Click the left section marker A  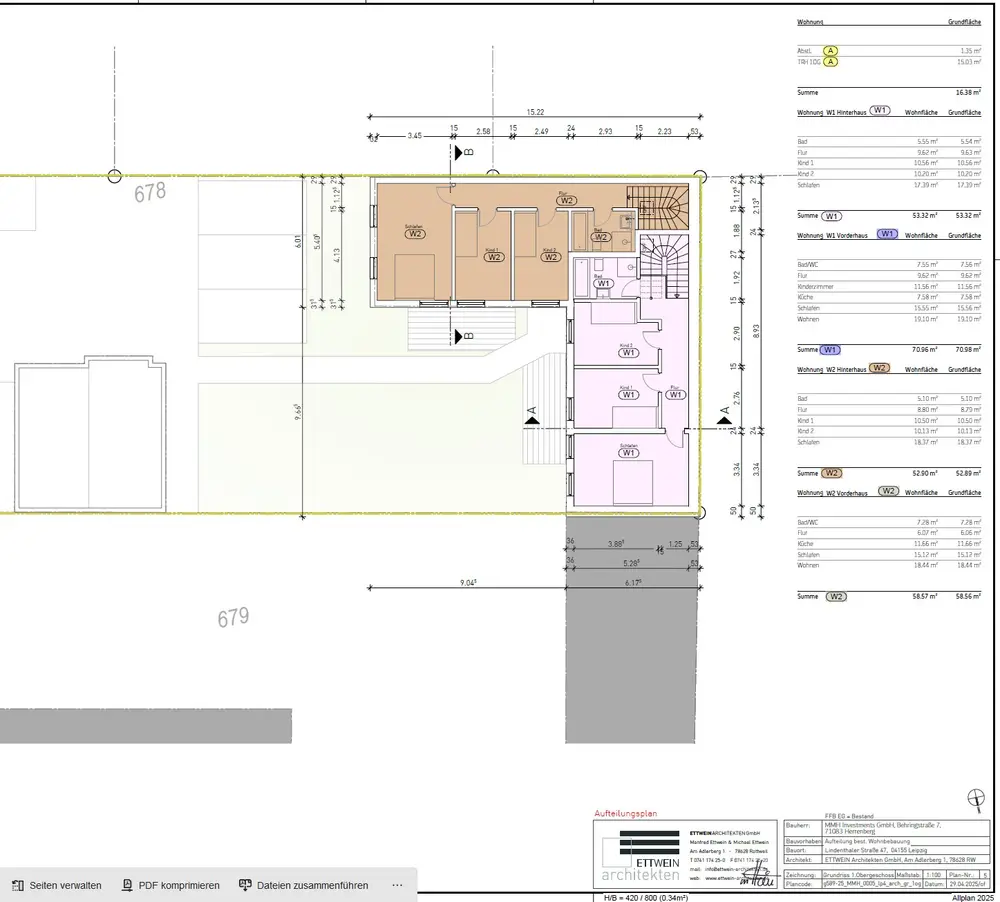coord(532,416)
